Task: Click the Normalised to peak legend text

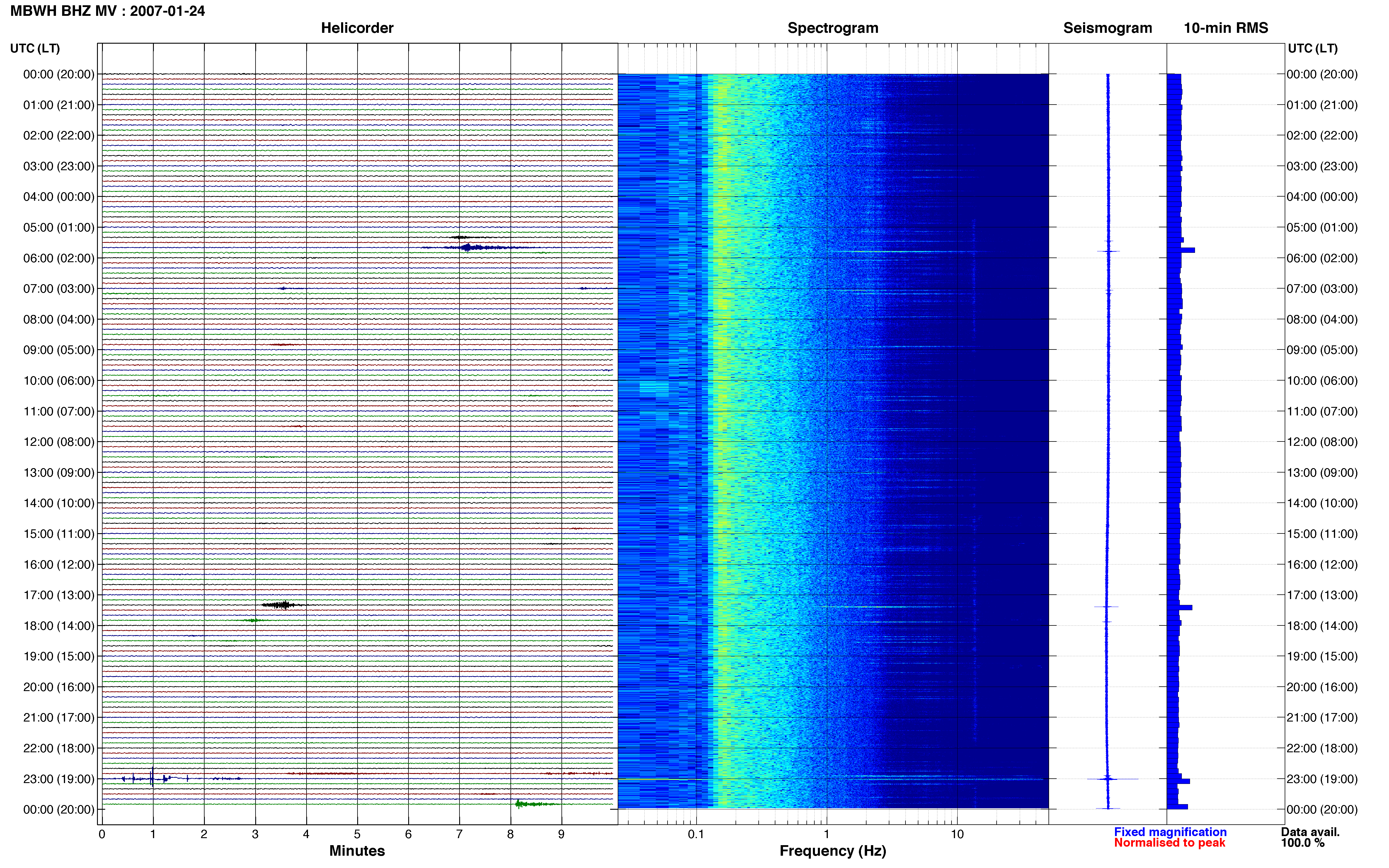Action: click(1170, 843)
